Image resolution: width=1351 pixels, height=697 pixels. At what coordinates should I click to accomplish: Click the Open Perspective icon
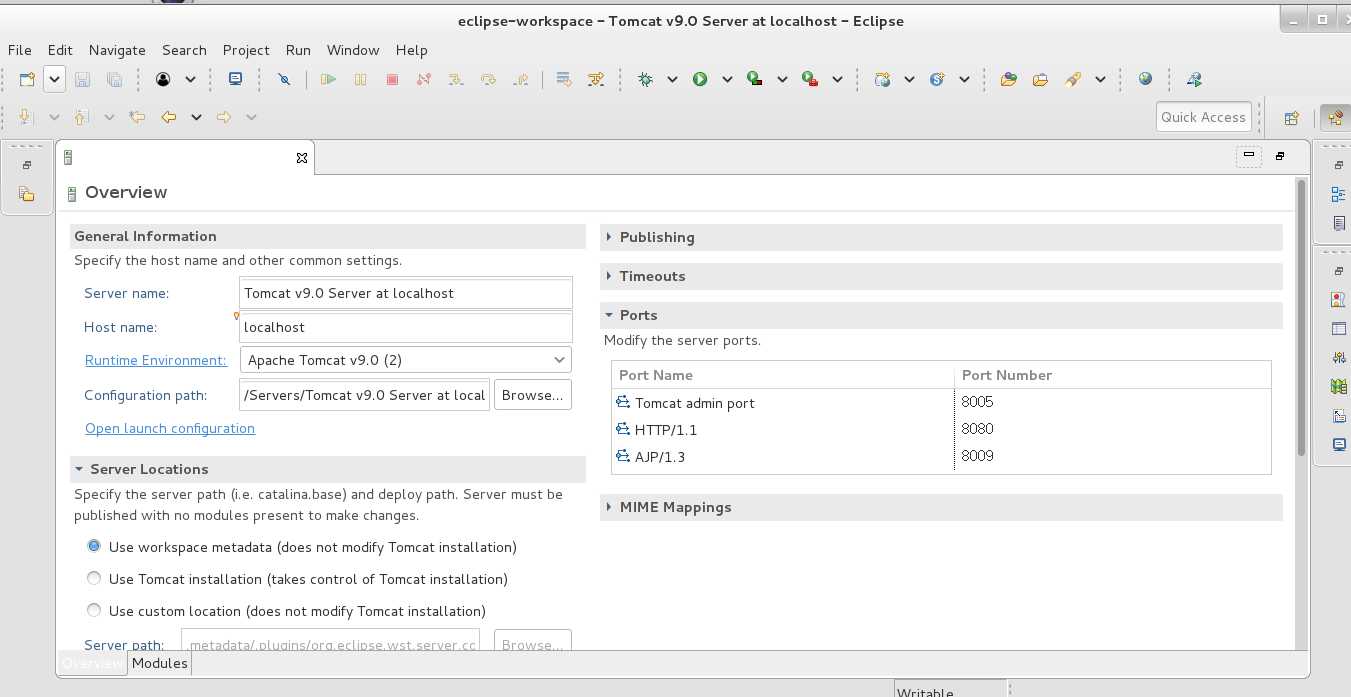tap(1291, 117)
